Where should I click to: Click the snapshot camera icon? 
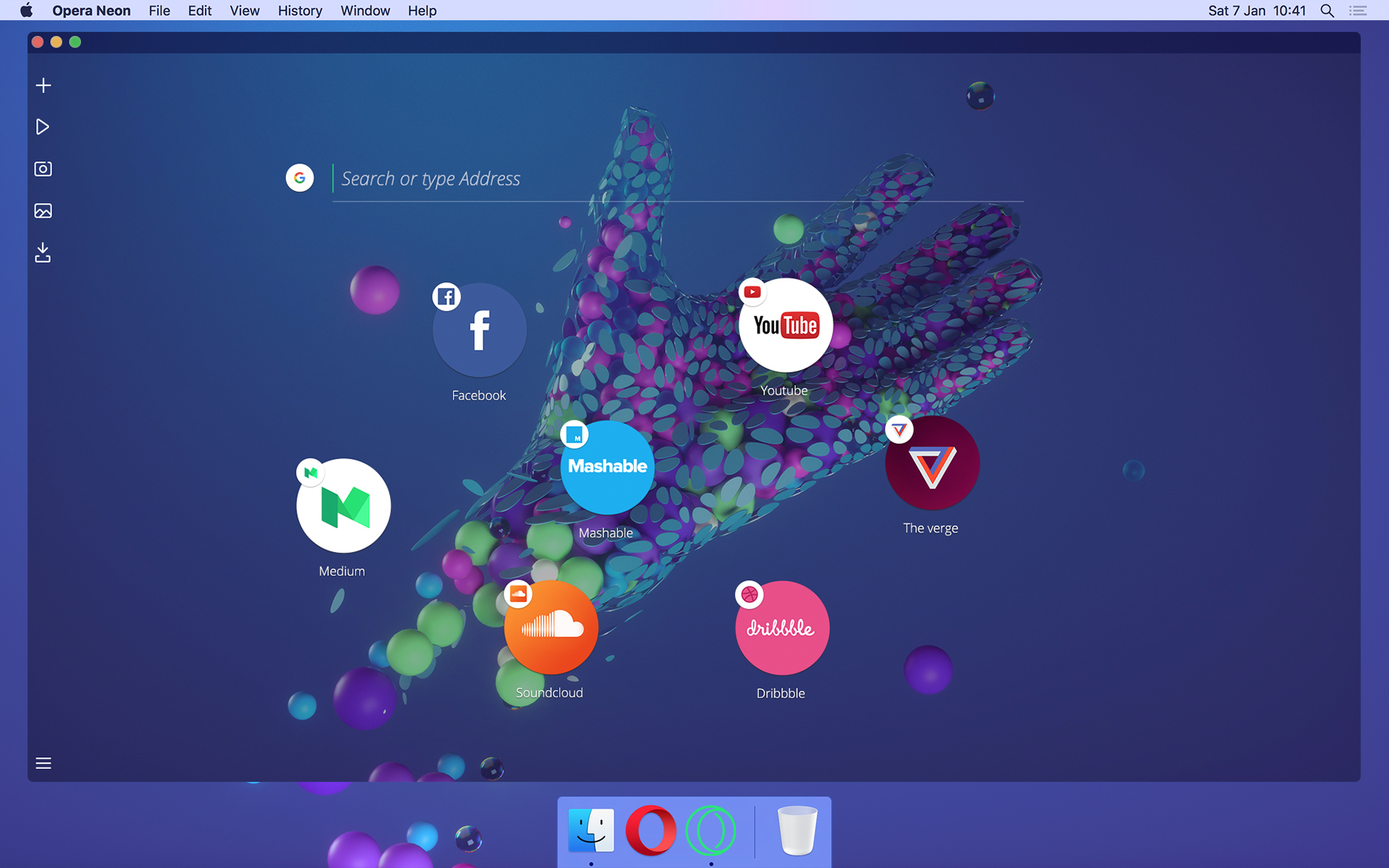pyautogui.click(x=43, y=169)
